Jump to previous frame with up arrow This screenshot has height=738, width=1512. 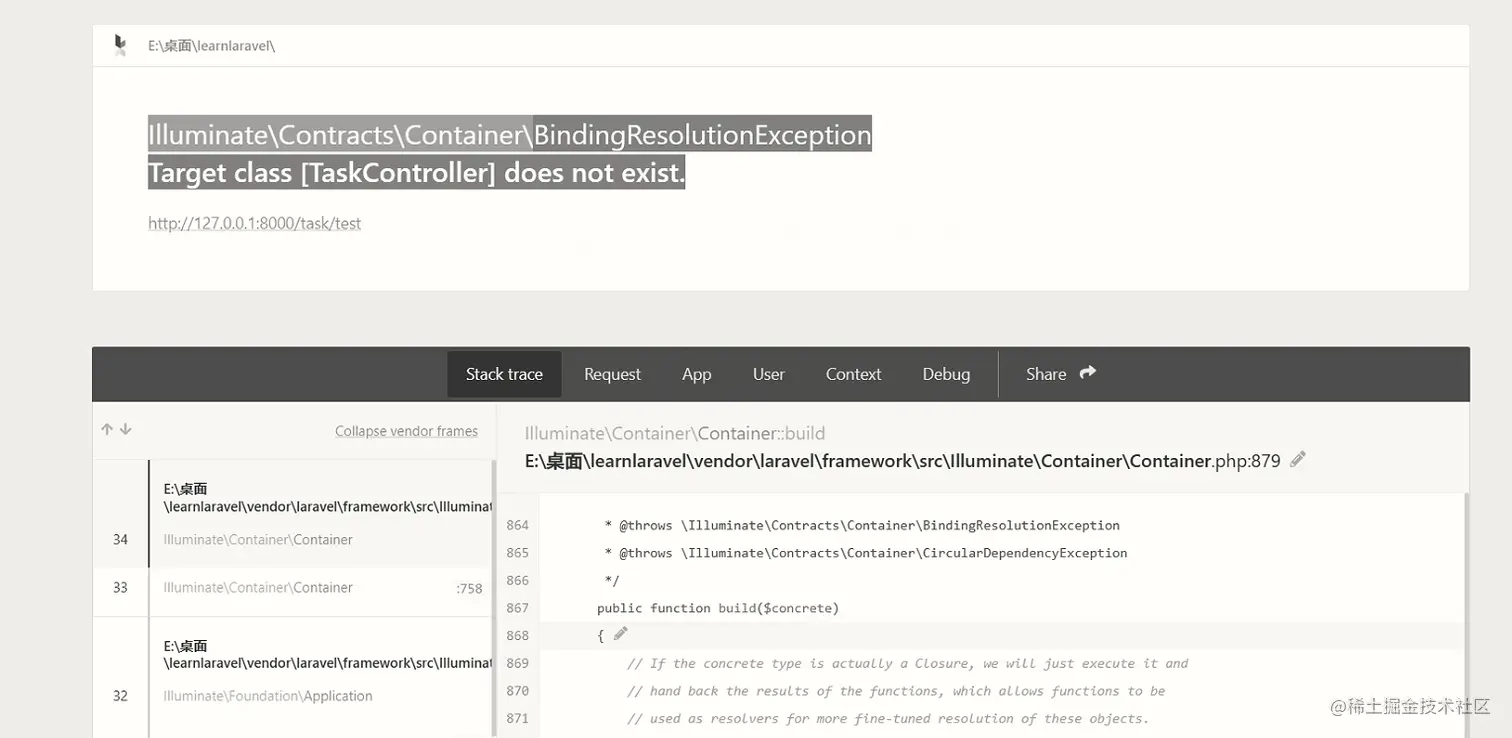tap(106, 428)
